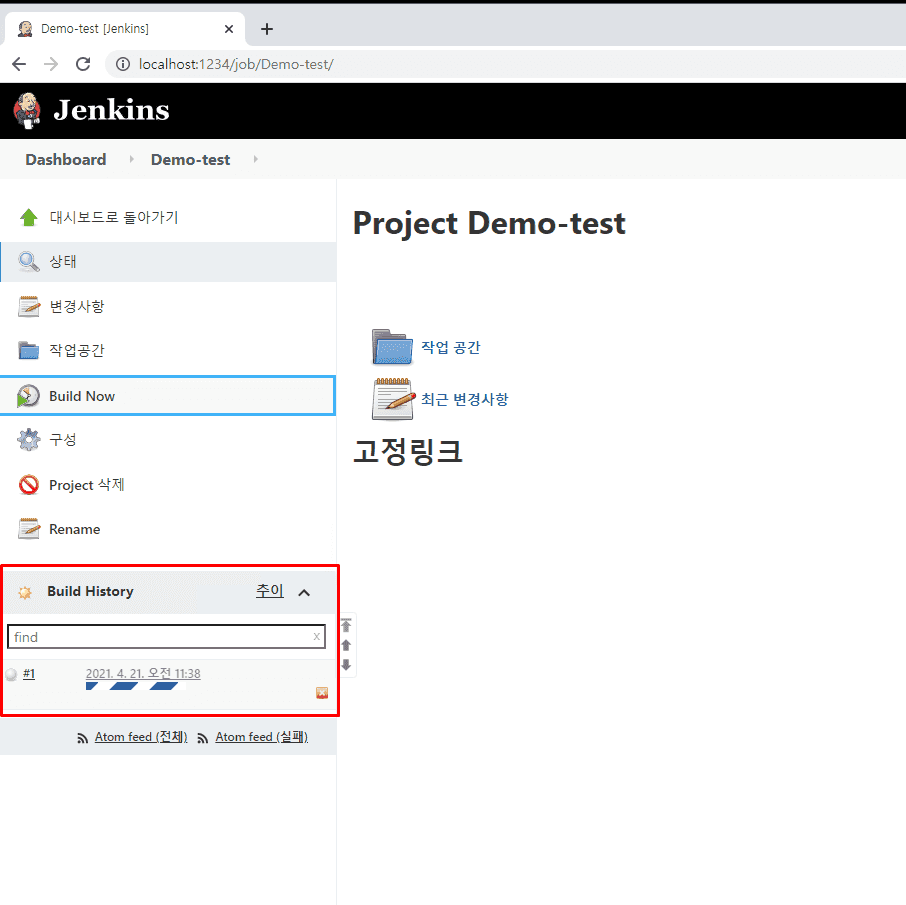Click the Build Now clock icon
Viewport: 906px width, 905px height.
[28, 396]
